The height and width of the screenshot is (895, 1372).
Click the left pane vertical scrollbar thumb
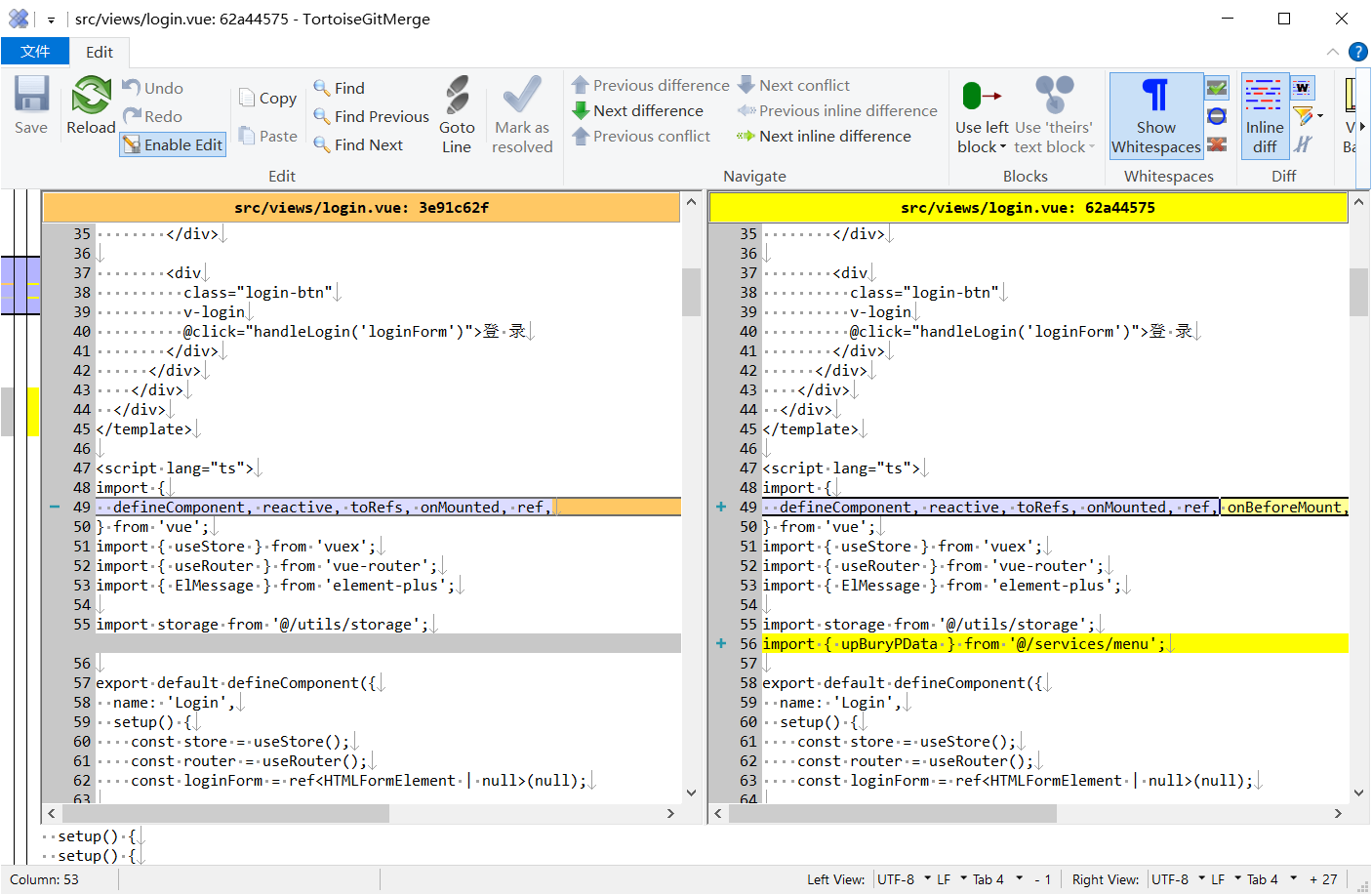point(691,292)
